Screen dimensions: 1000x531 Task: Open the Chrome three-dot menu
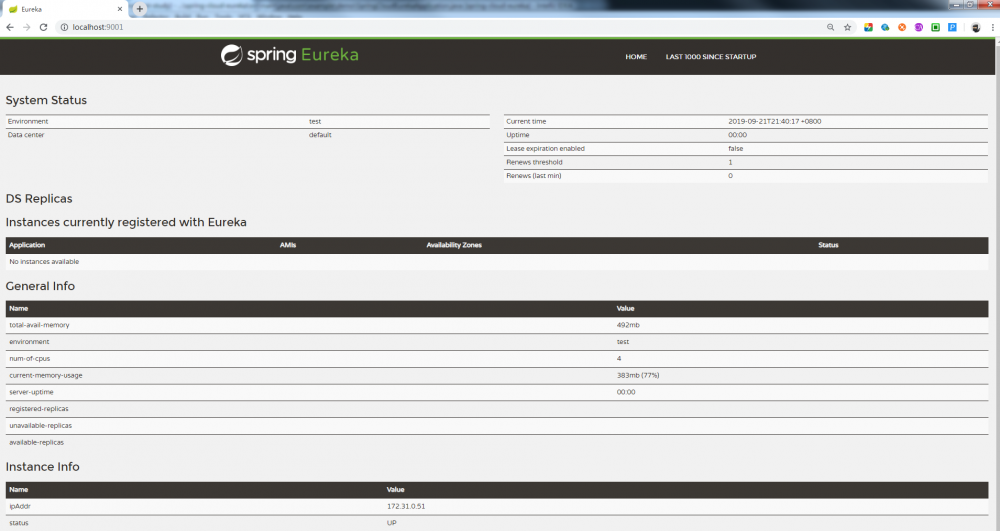coord(993,27)
